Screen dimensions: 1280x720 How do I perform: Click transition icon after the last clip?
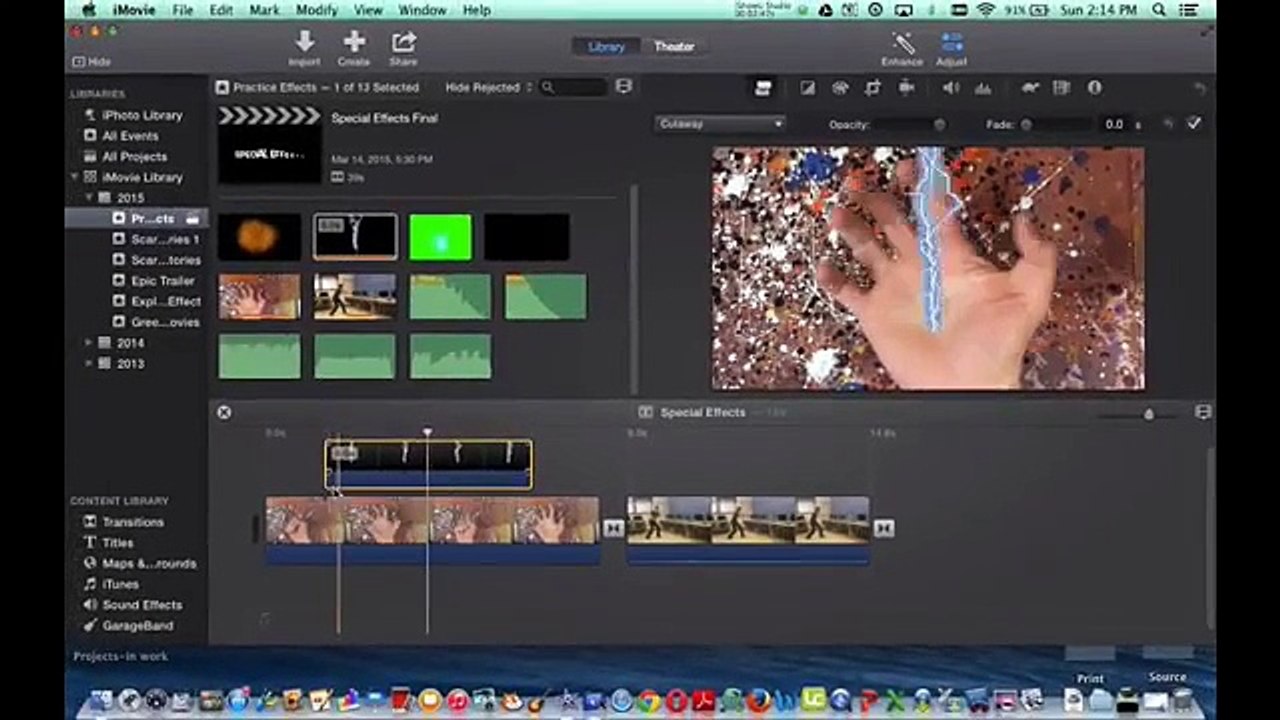[x=883, y=528]
